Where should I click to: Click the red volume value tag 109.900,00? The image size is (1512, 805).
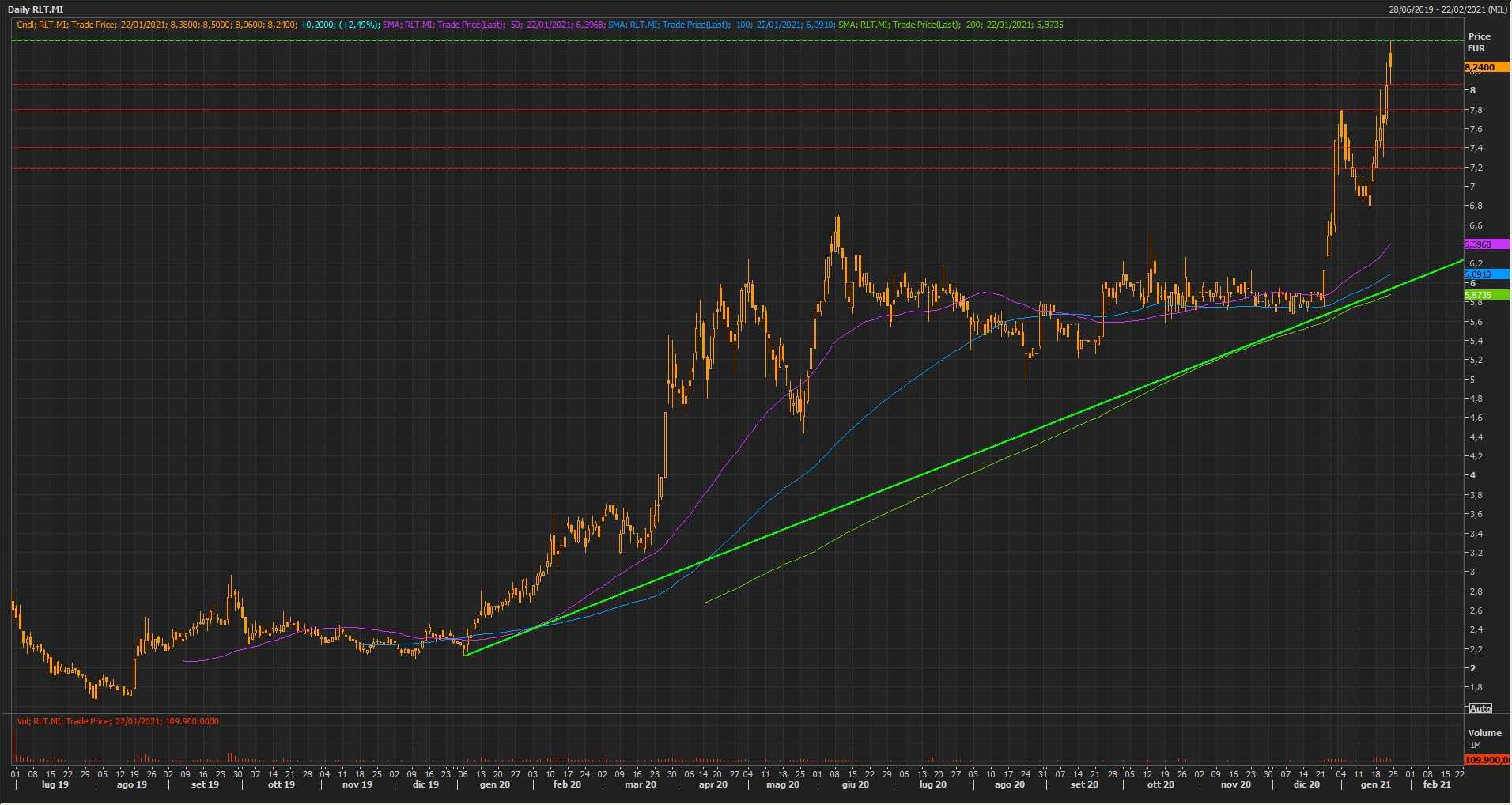[1487, 760]
